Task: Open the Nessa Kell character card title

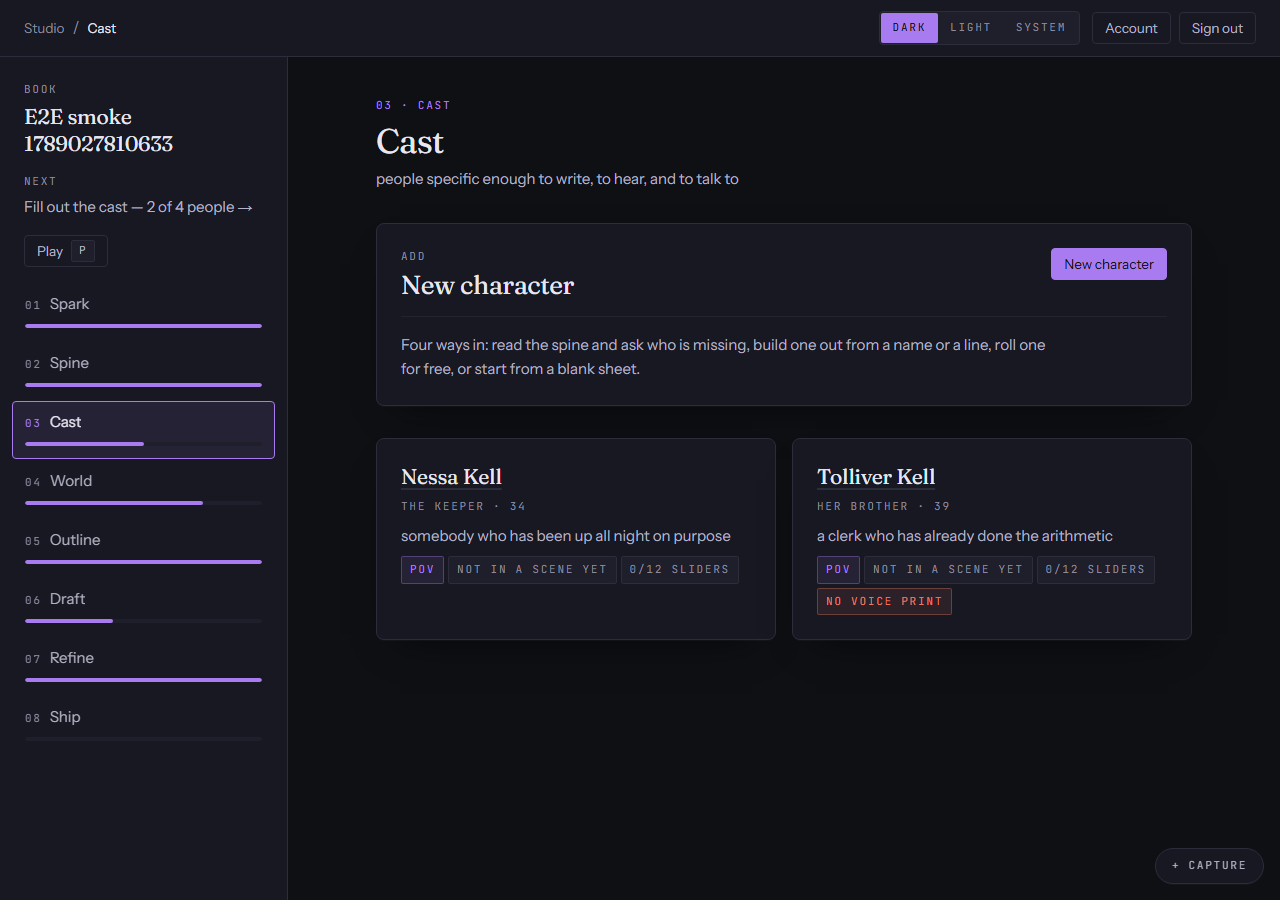Action: (x=451, y=477)
